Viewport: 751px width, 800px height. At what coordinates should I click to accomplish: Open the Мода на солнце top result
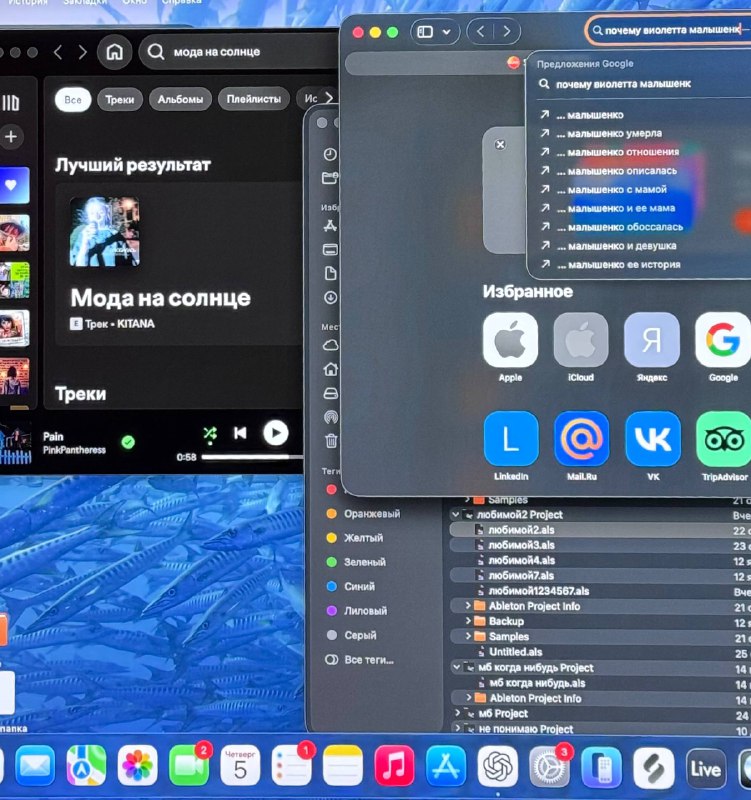(x=160, y=297)
